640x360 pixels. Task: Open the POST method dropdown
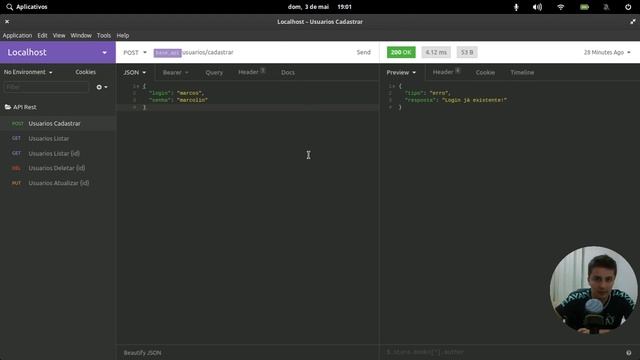tap(135, 52)
